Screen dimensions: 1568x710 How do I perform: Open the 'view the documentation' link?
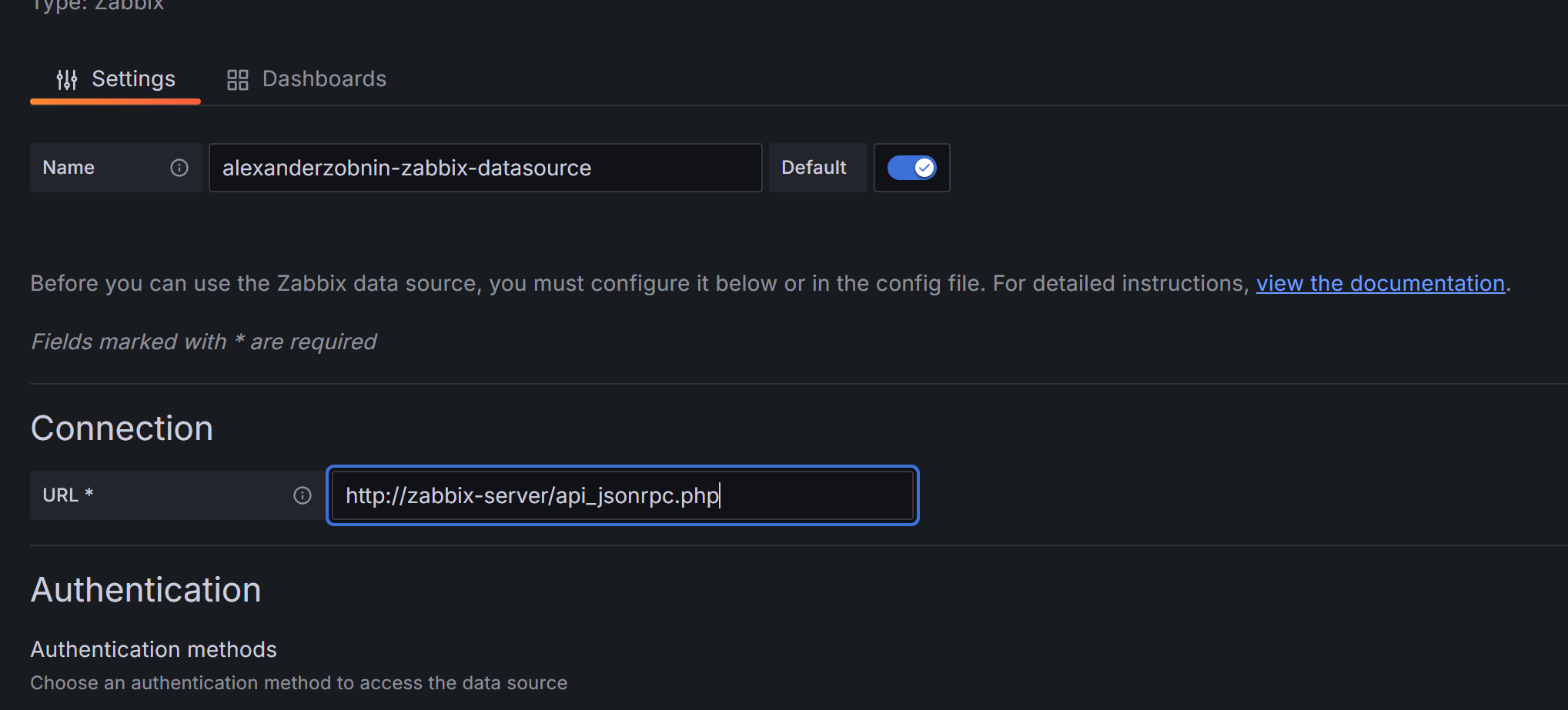1380,284
